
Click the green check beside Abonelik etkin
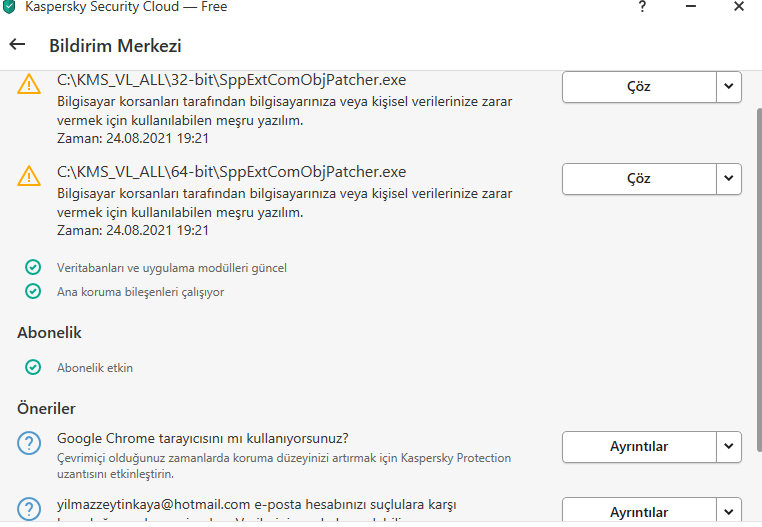tap(33, 367)
